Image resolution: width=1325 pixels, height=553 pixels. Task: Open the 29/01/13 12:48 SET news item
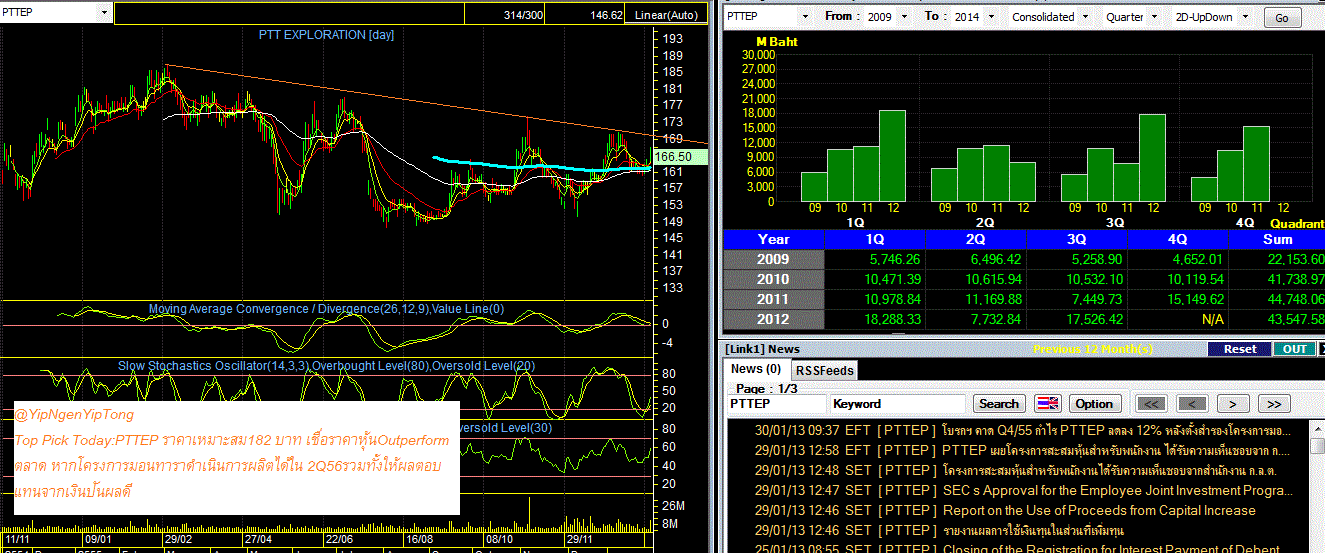[x=1016, y=470]
